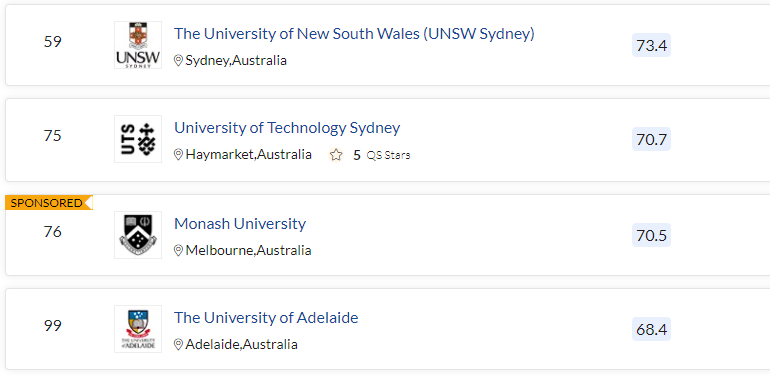Click the SPONSORED badge on Monash row

(x=49, y=203)
